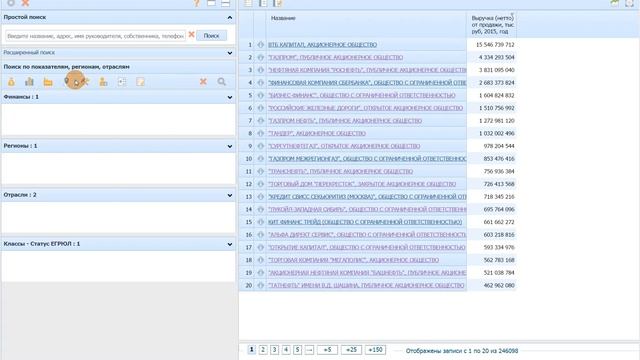The image size is (640, 360).
Task: Select revenue value 462 962 080
Action: point(499,285)
